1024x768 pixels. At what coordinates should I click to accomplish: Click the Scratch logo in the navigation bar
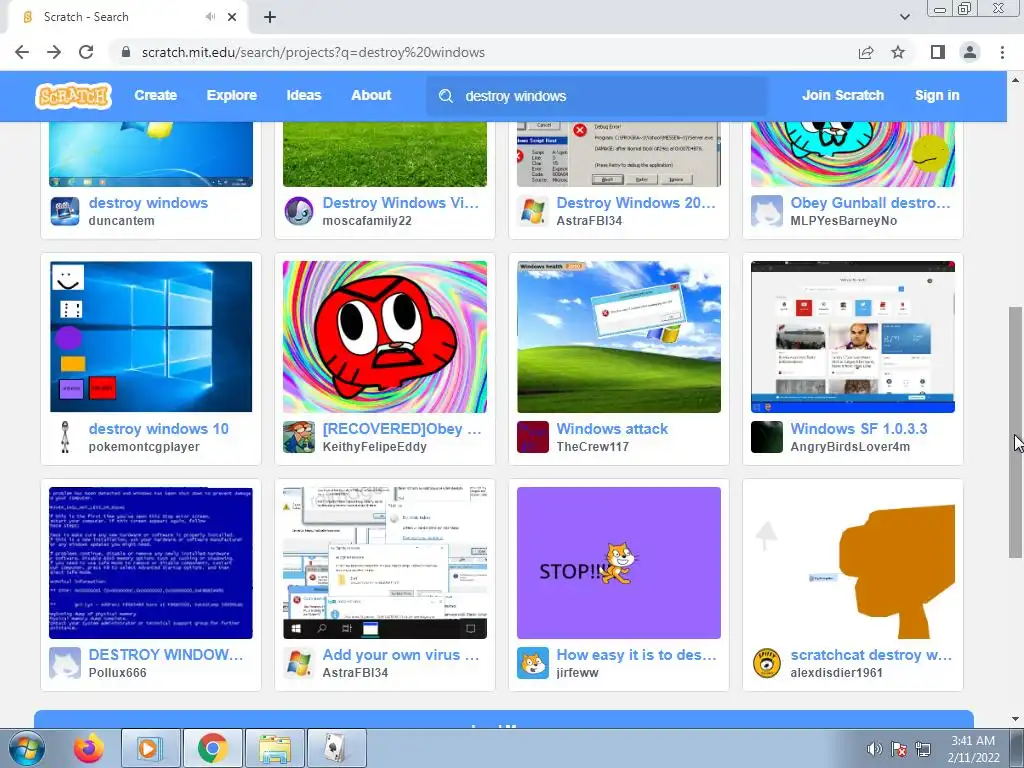[73, 96]
